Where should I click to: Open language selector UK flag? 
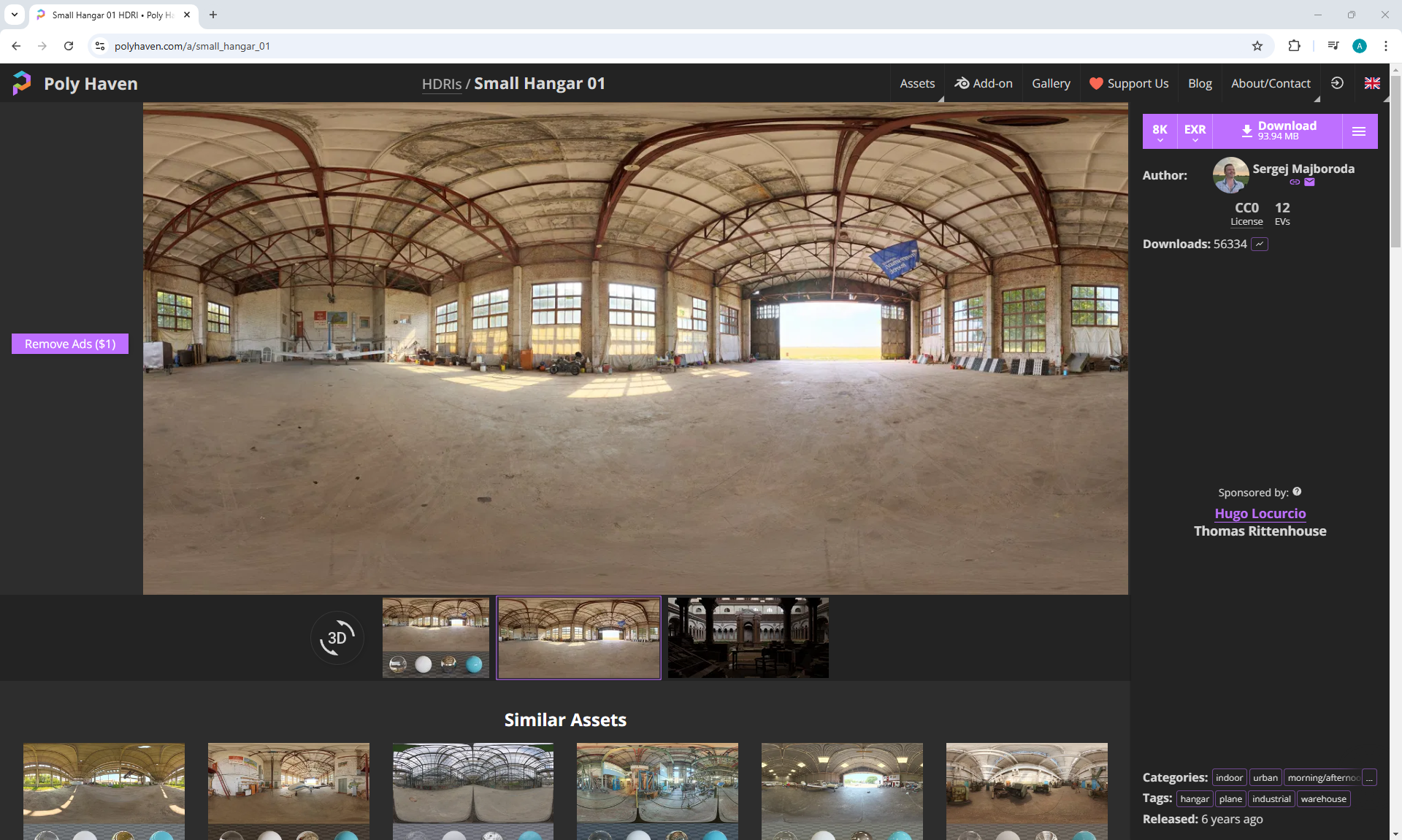(1372, 83)
